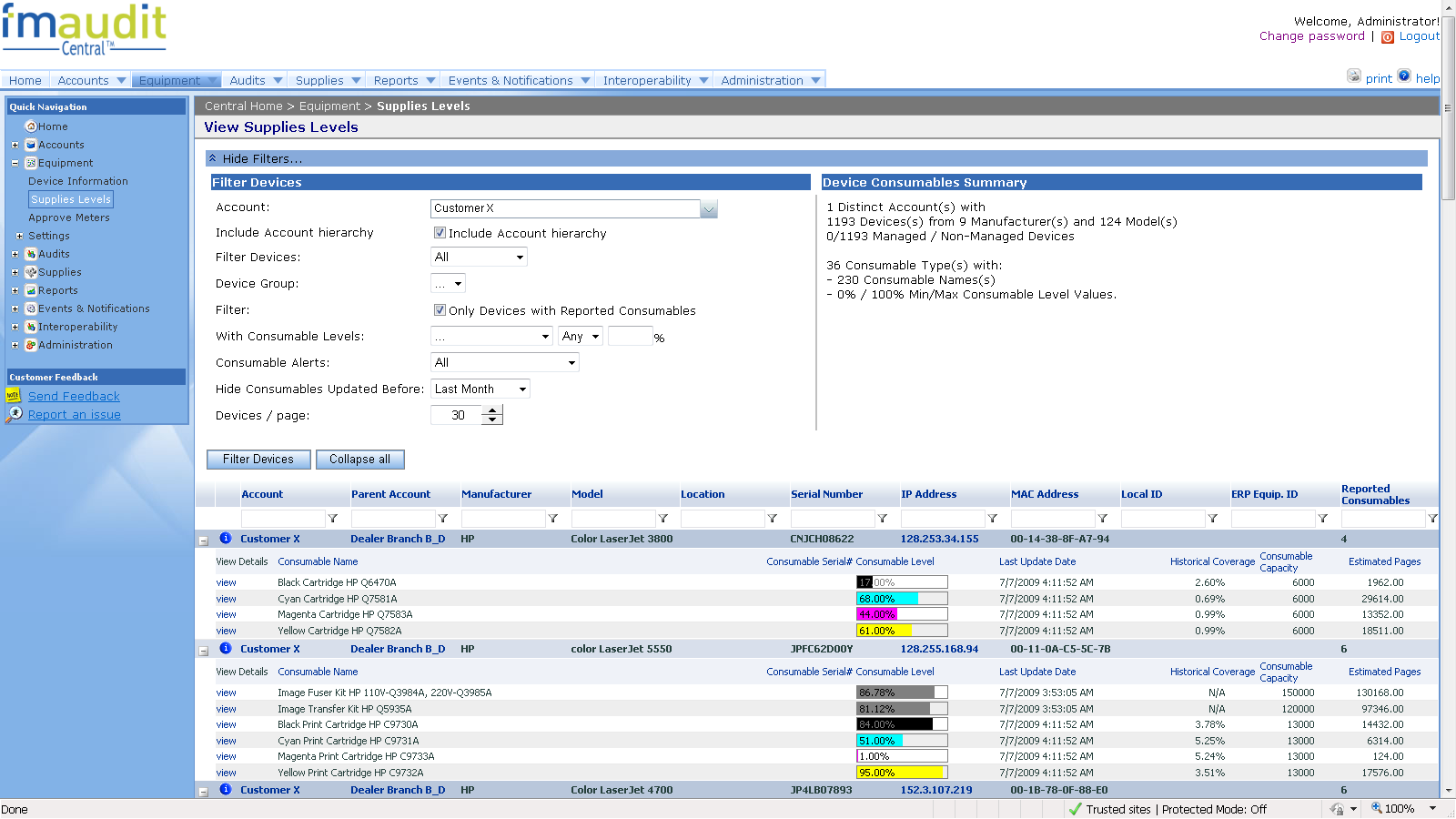The image size is (1456, 819).
Task: Sort by the Manufacturer column header
Action: click(x=496, y=494)
